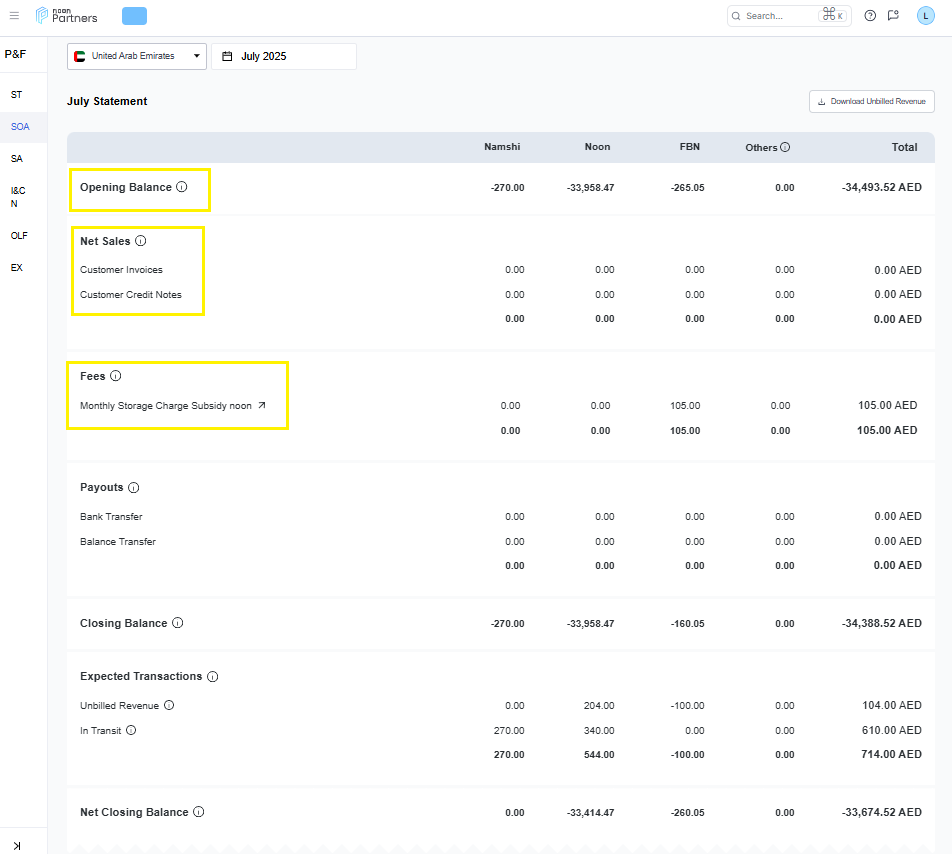Click the Customer Credit Notes row label
The height and width of the screenshot is (854, 952).
click(131, 294)
